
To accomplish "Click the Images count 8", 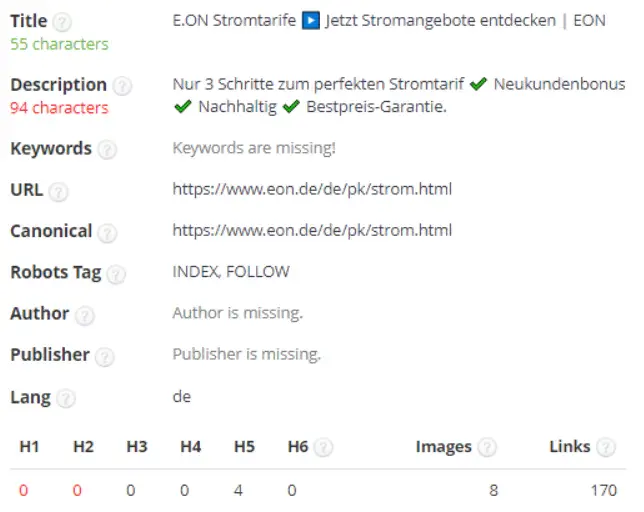I will (x=493, y=491).
